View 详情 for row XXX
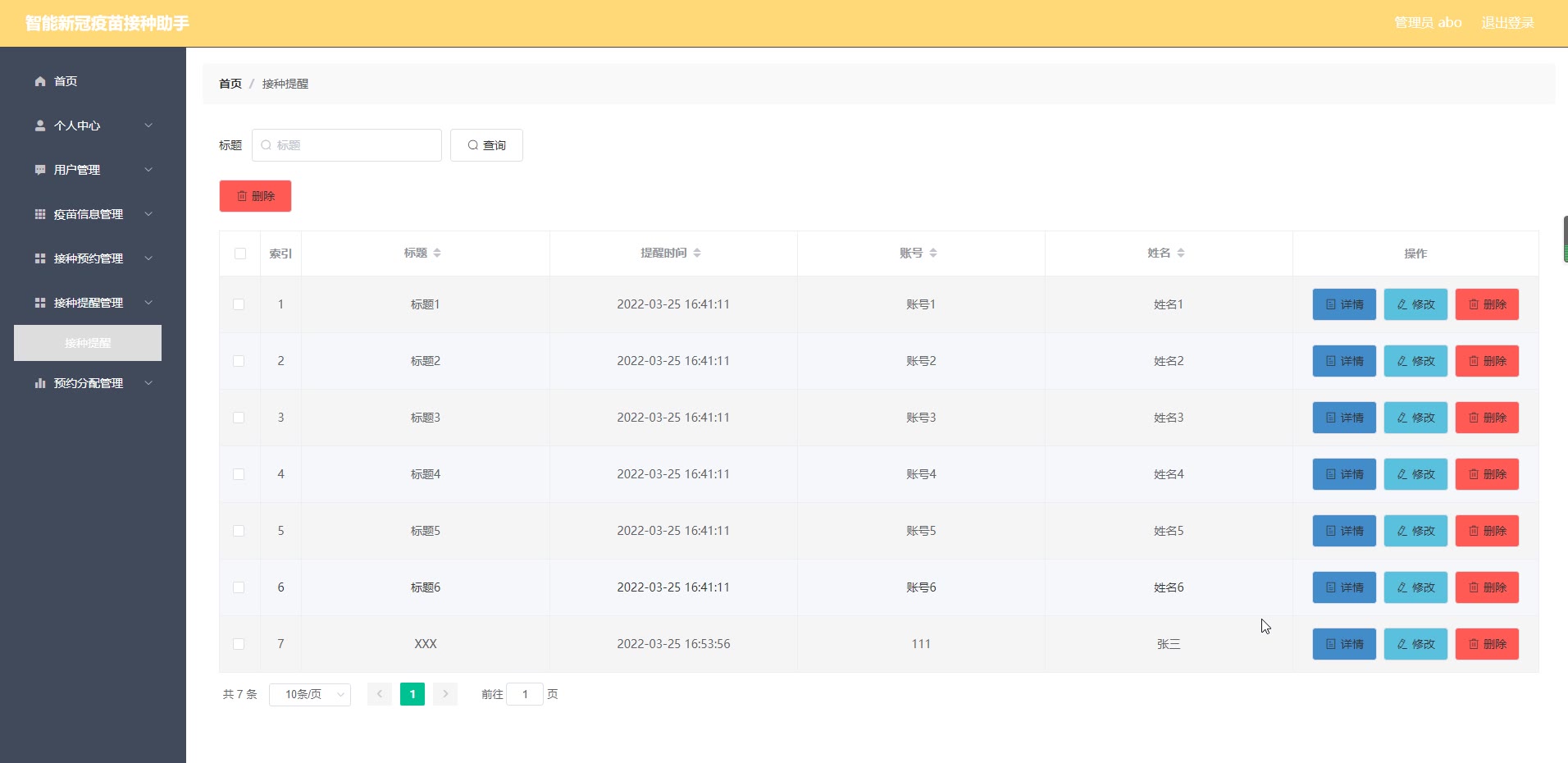This screenshot has height=763, width=1568. pos(1344,644)
